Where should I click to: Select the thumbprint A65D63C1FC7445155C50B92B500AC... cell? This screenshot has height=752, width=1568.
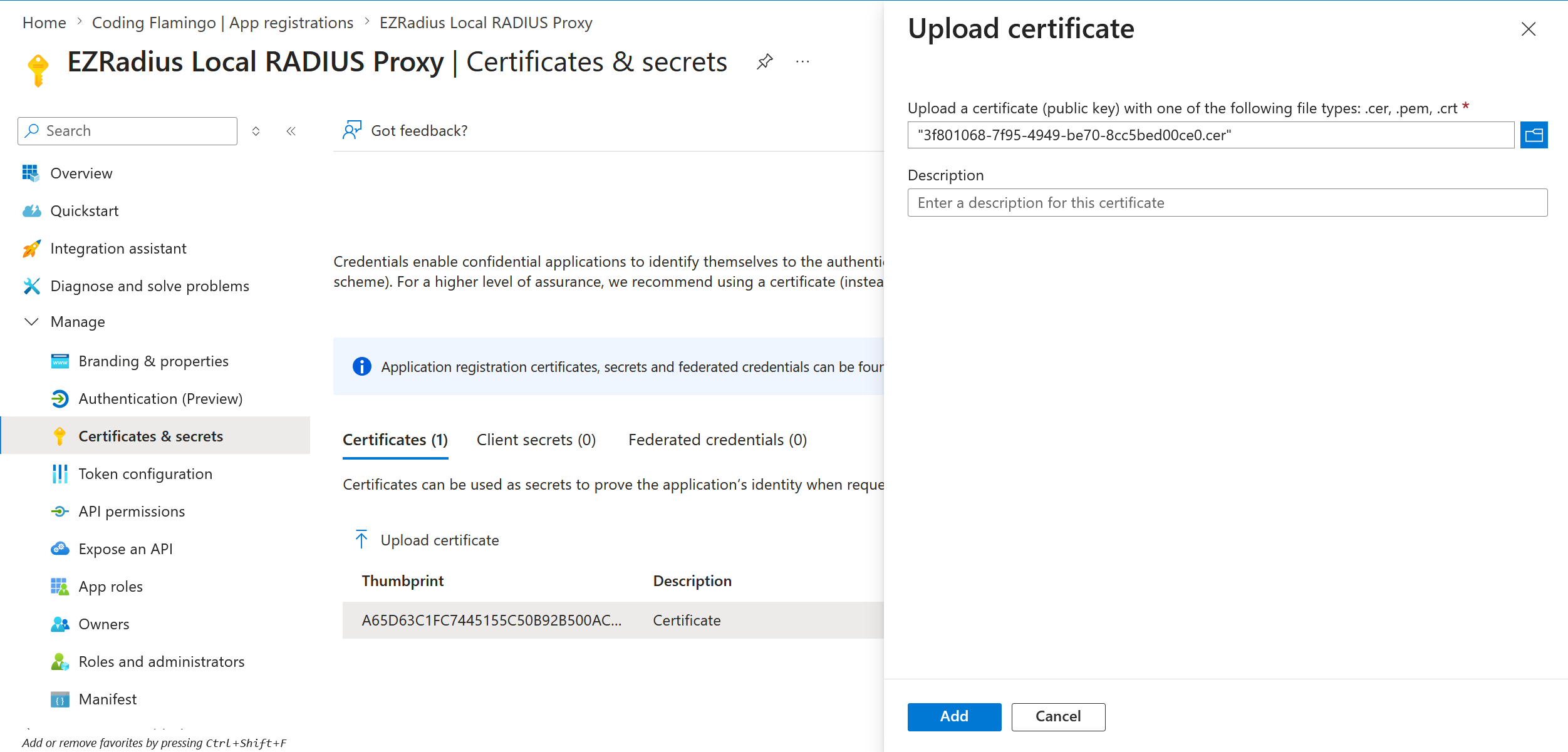pyautogui.click(x=492, y=621)
